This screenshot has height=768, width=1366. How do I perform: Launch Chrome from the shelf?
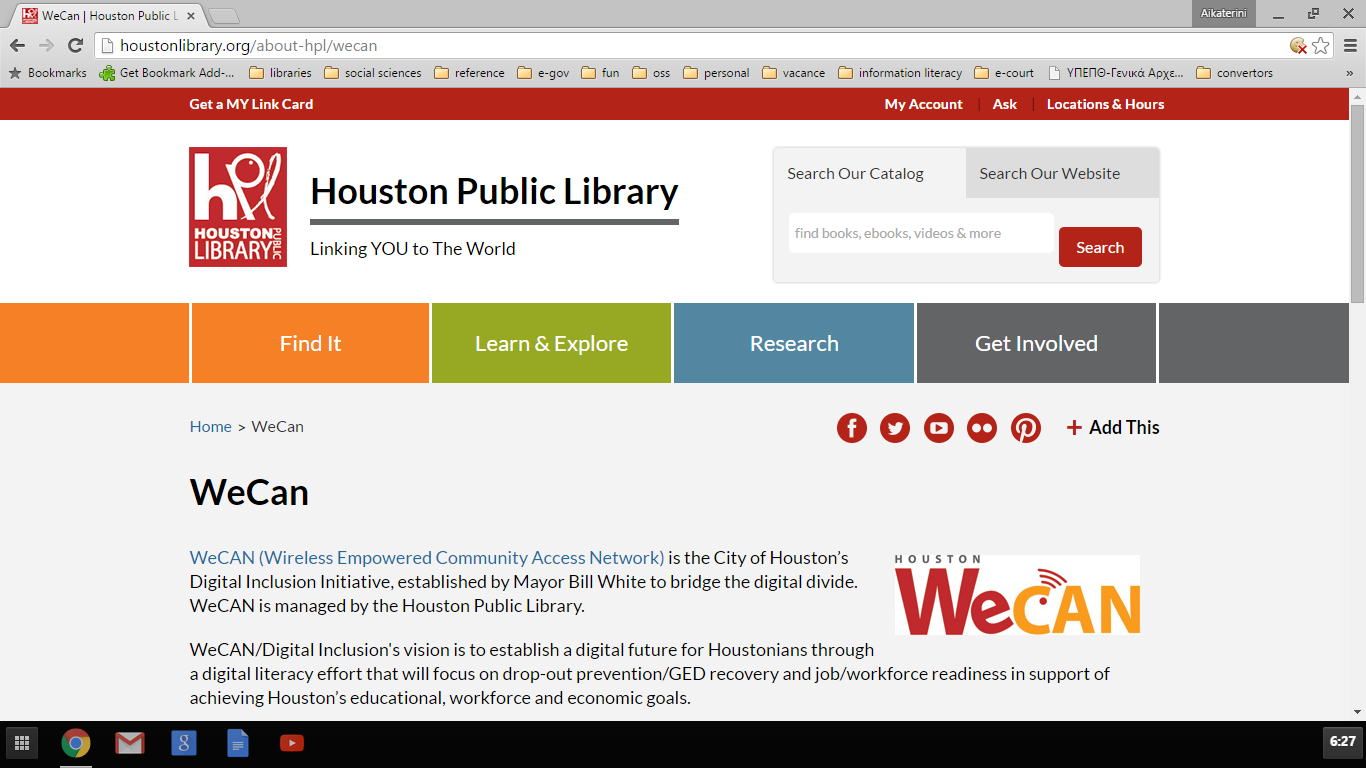(x=76, y=743)
